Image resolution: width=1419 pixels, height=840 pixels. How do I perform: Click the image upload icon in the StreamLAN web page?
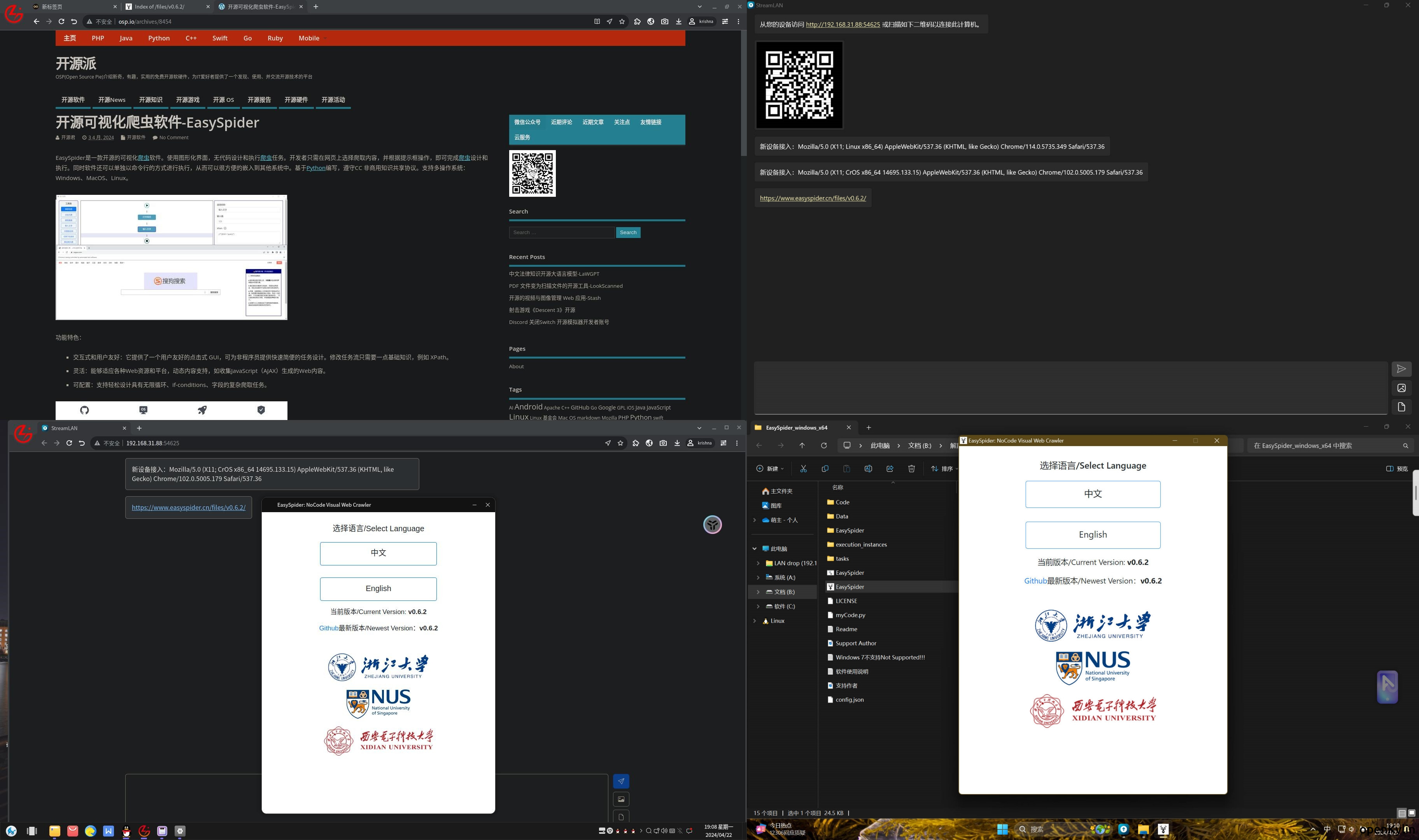point(621,799)
